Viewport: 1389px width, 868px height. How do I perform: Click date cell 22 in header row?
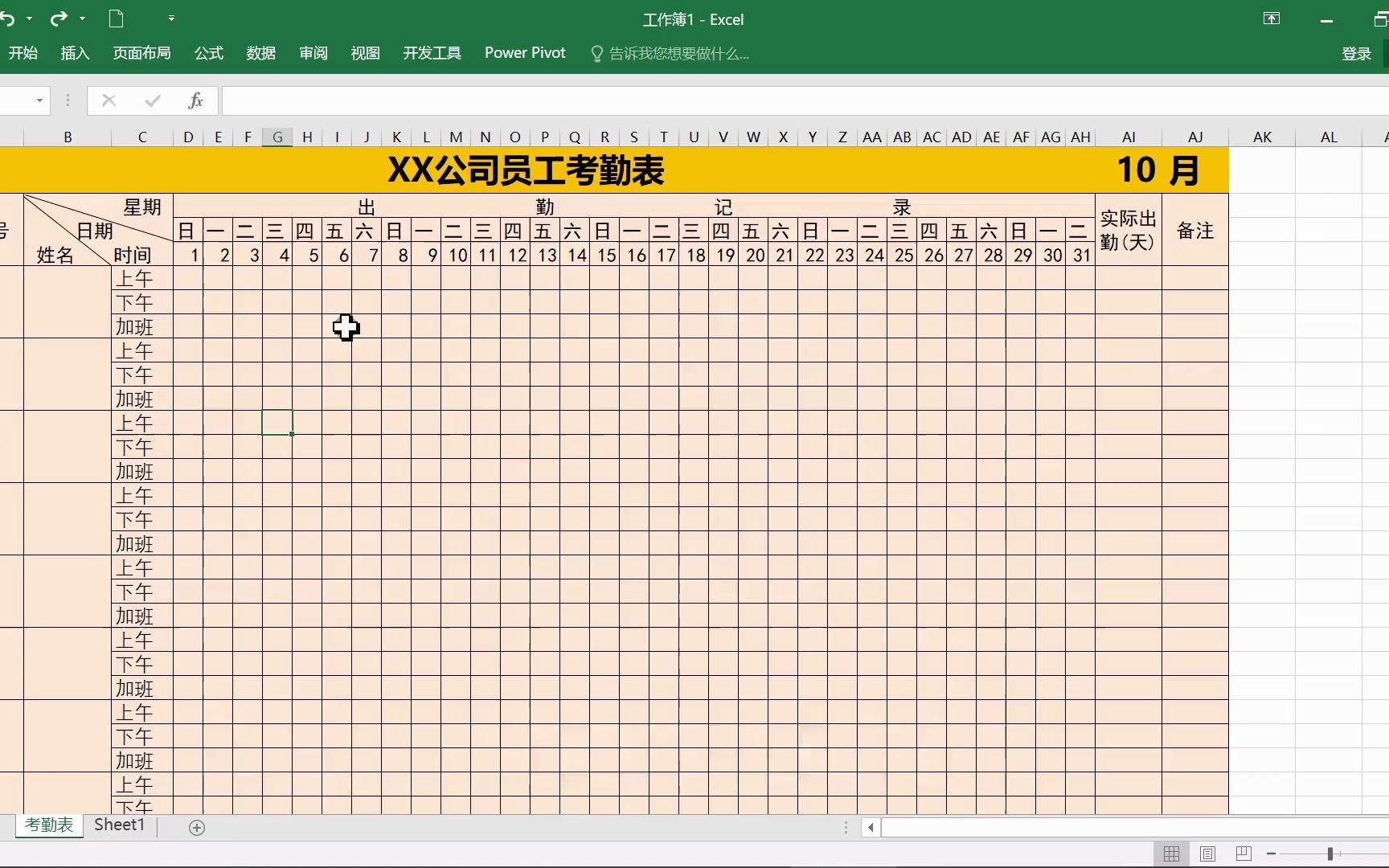point(813,255)
